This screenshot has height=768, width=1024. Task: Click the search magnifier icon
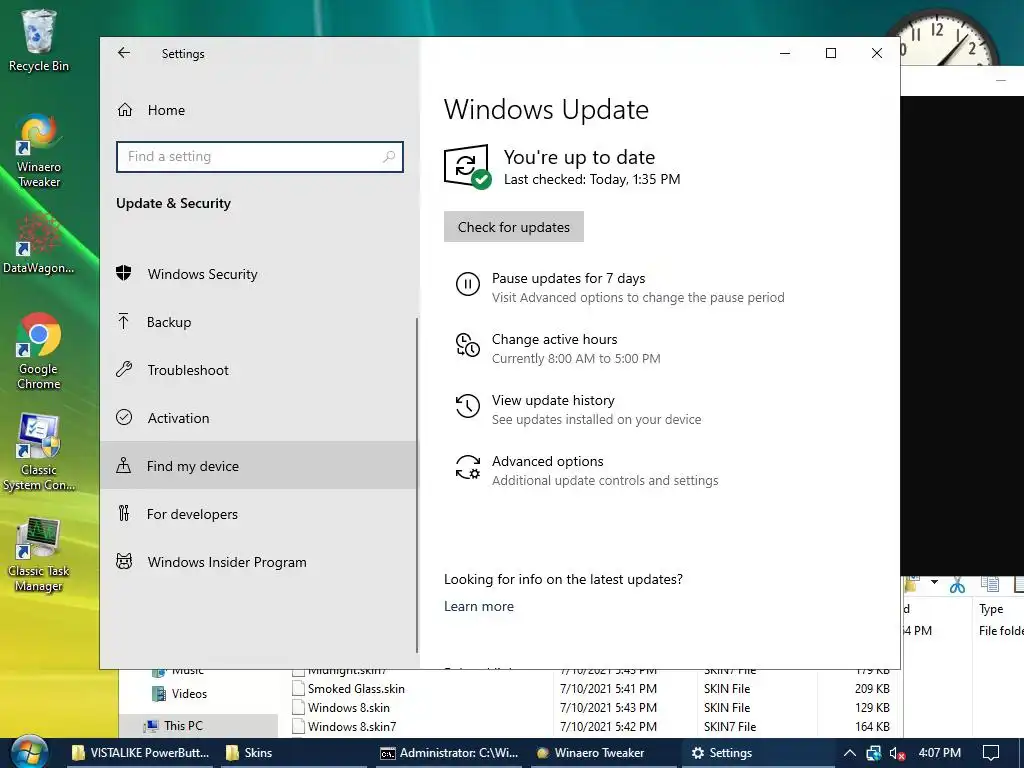coord(389,157)
